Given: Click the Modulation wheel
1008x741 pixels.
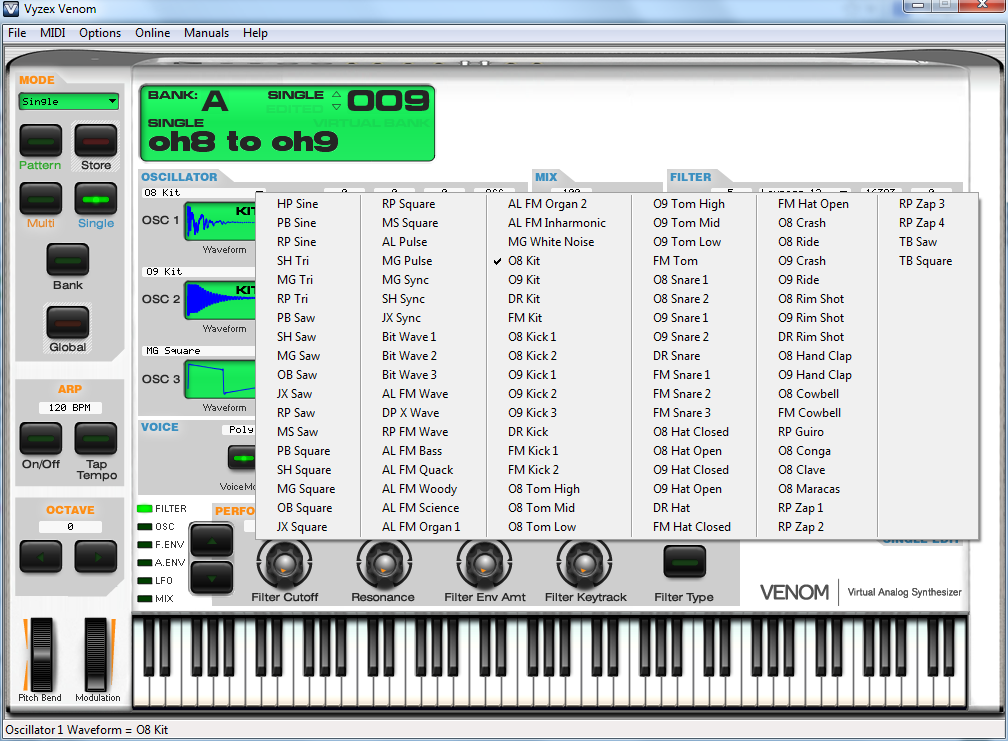Looking at the screenshot, I should (96, 654).
